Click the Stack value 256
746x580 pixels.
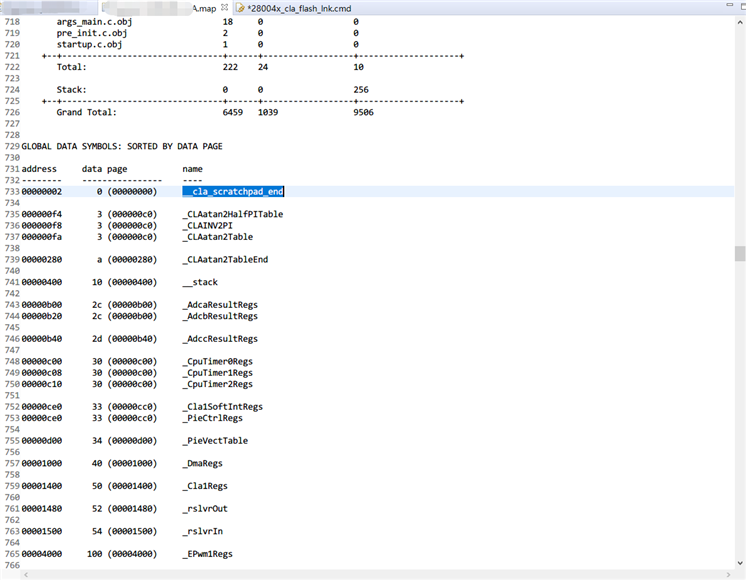pos(361,90)
